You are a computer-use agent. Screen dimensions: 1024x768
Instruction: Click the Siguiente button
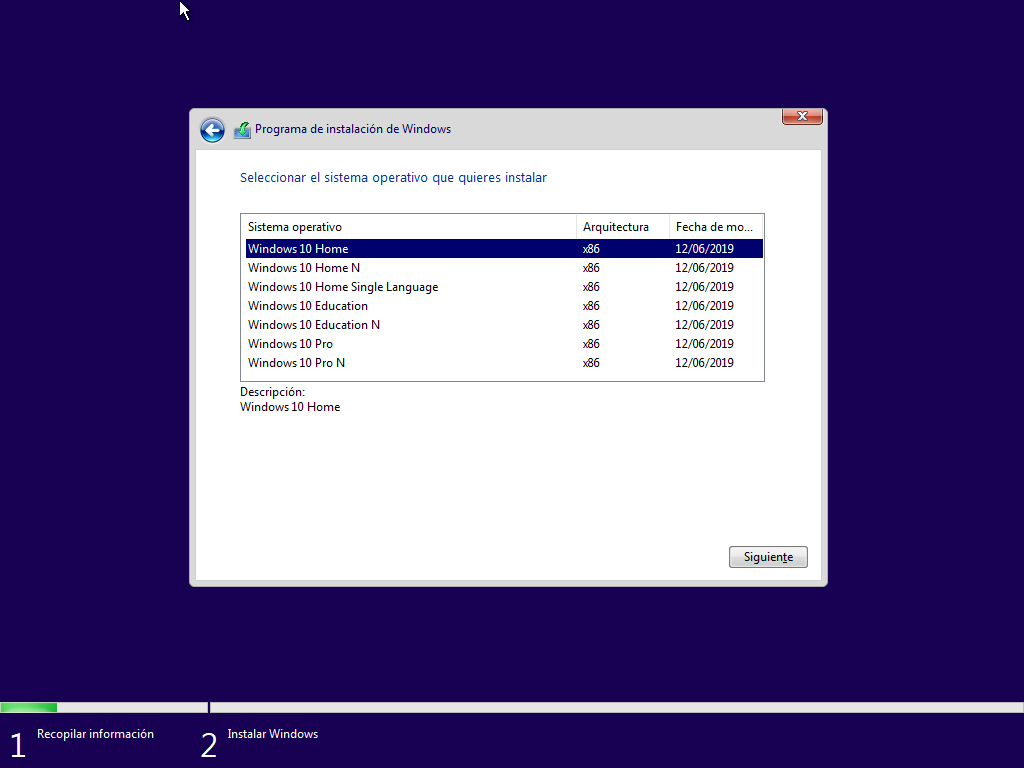(768, 557)
